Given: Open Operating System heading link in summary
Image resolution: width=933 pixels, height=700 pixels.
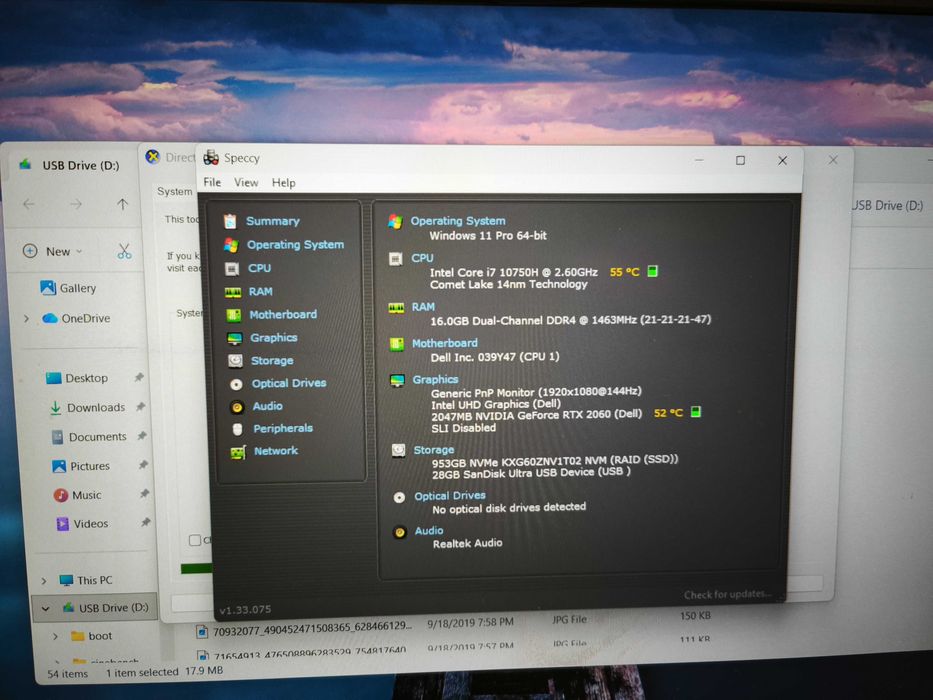Looking at the screenshot, I should click(458, 221).
